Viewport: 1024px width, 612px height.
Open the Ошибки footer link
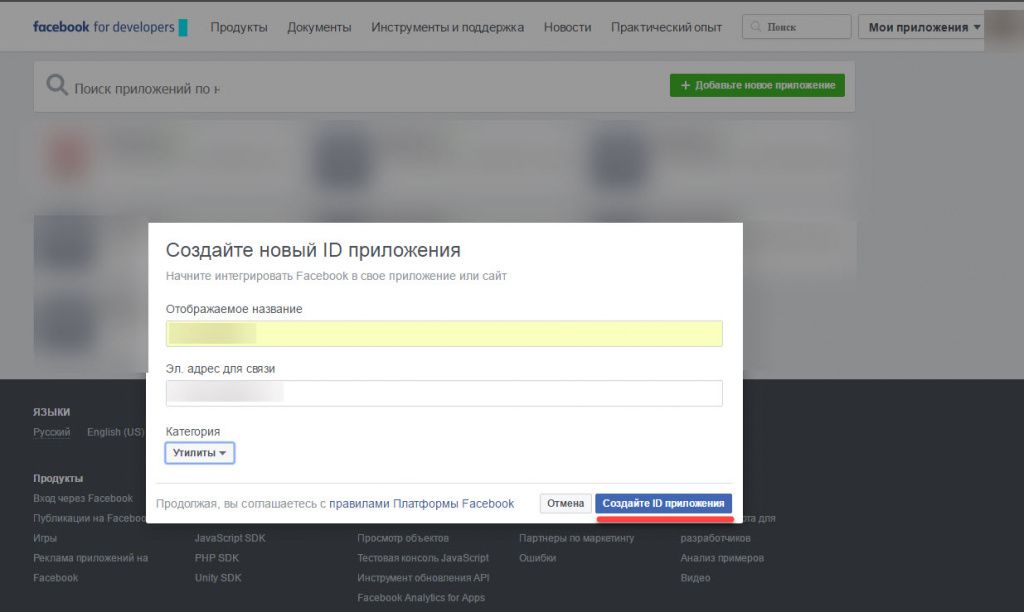click(x=537, y=558)
